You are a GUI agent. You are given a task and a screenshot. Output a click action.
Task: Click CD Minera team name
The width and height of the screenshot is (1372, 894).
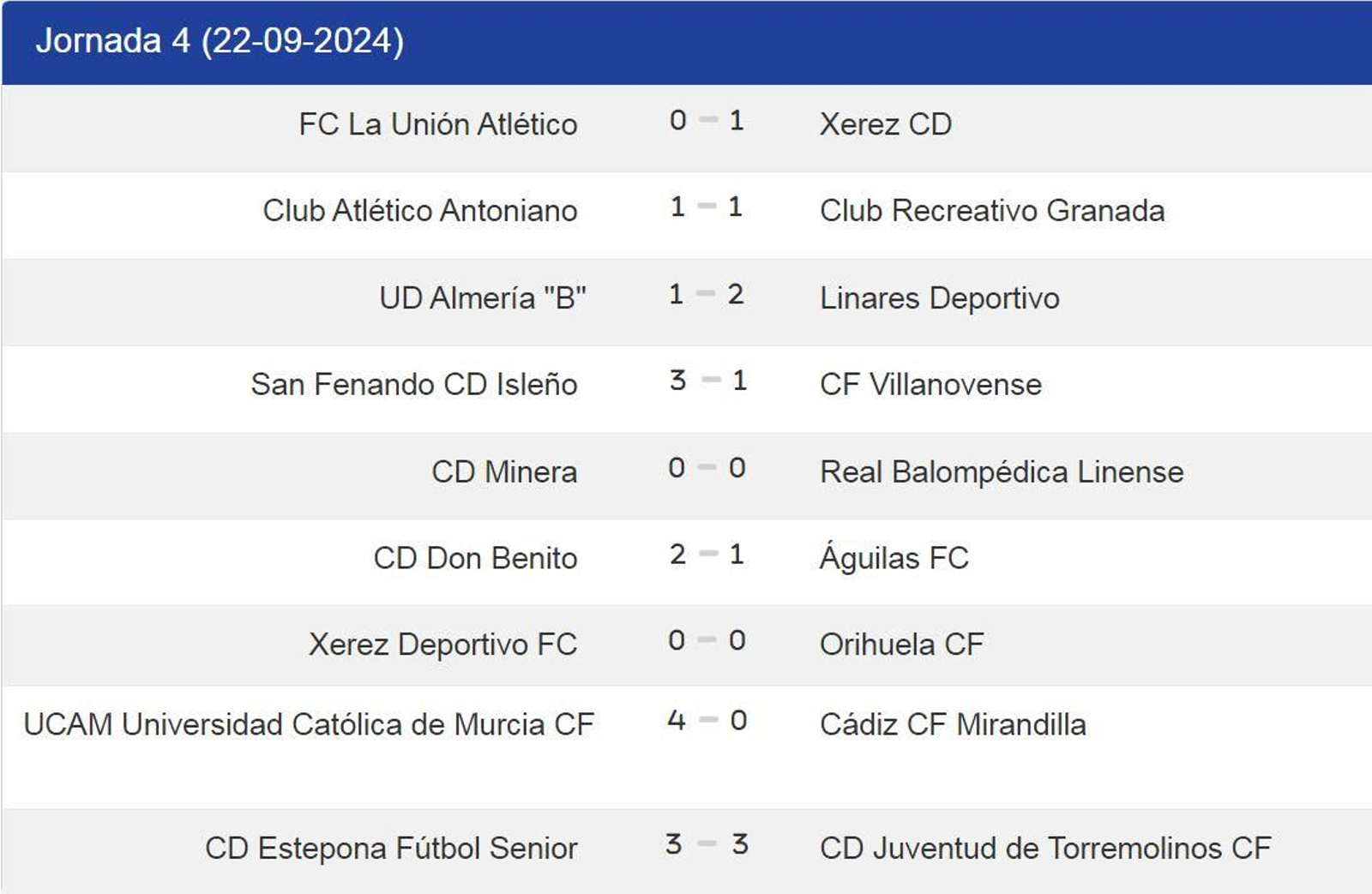point(504,472)
